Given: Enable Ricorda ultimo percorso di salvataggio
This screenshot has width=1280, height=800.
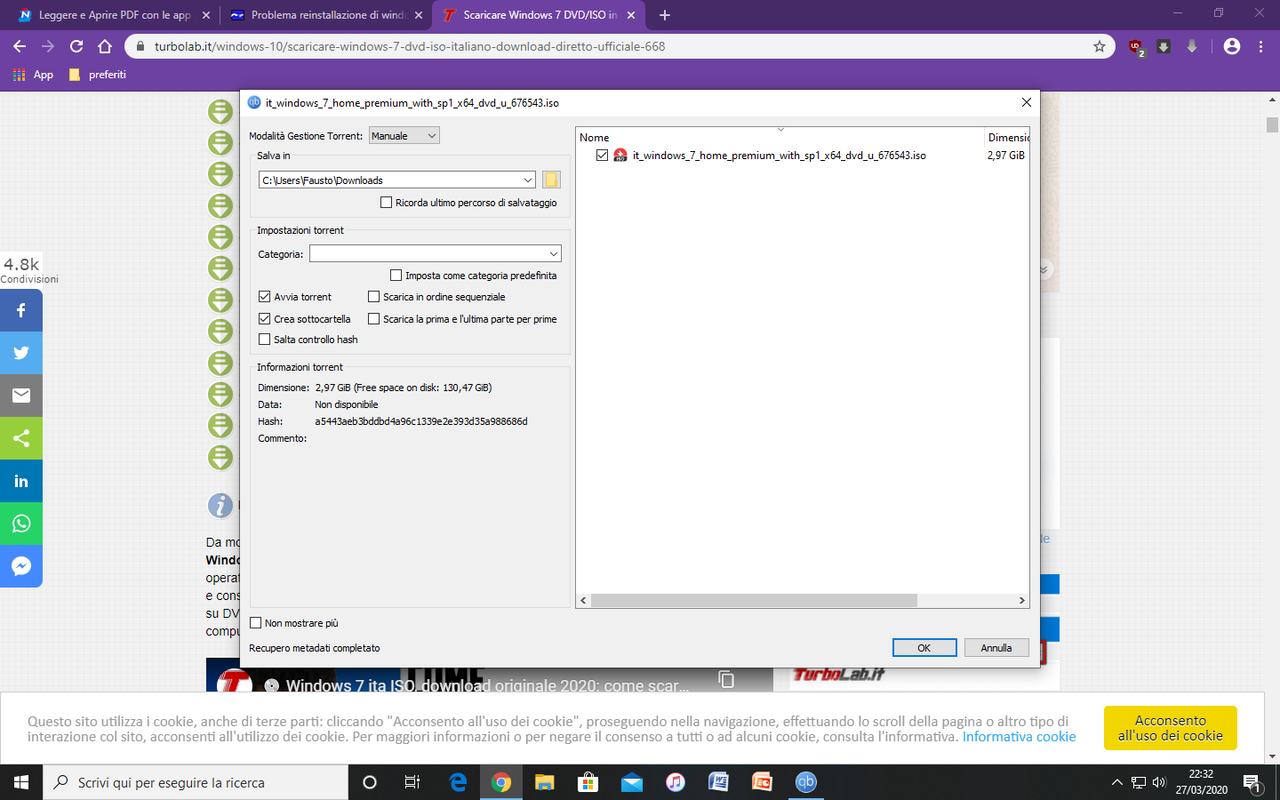Looking at the screenshot, I should point(386,203).
